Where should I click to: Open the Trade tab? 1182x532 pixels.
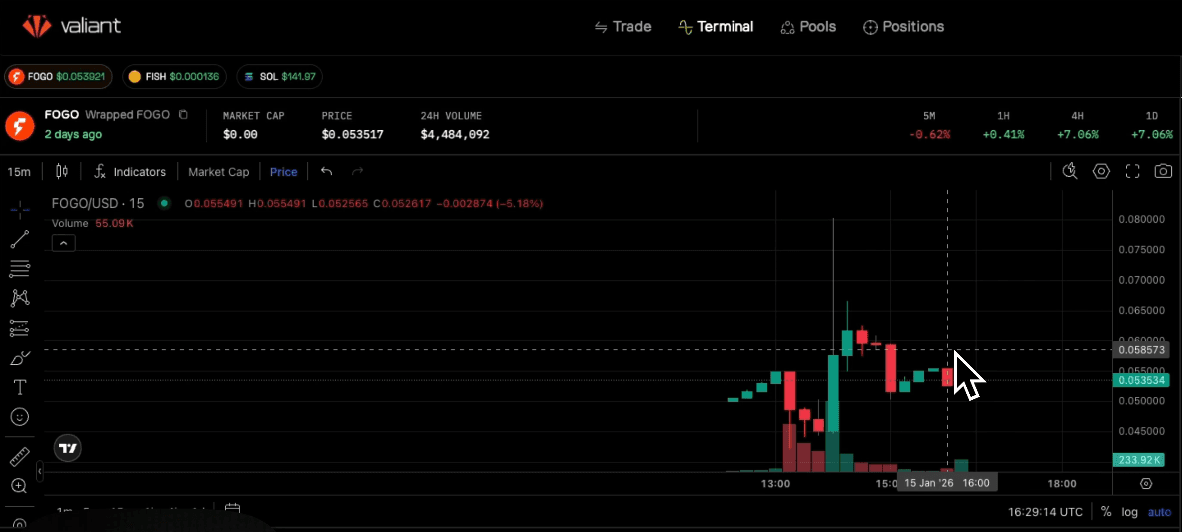pyautogui.click(x=623, y=26)
